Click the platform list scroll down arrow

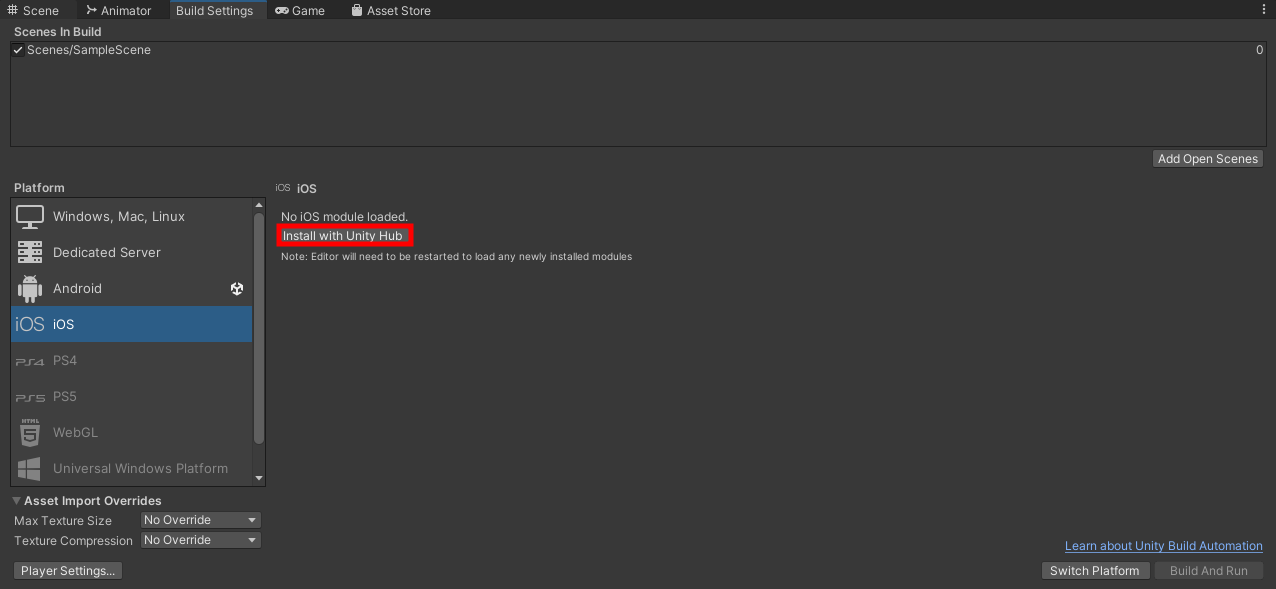pos(259,478)
